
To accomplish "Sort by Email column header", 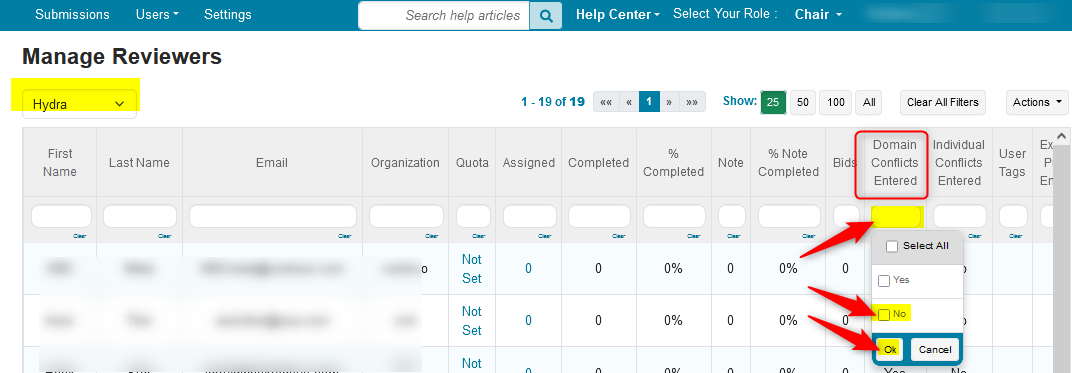I will [x=273, y=163].
